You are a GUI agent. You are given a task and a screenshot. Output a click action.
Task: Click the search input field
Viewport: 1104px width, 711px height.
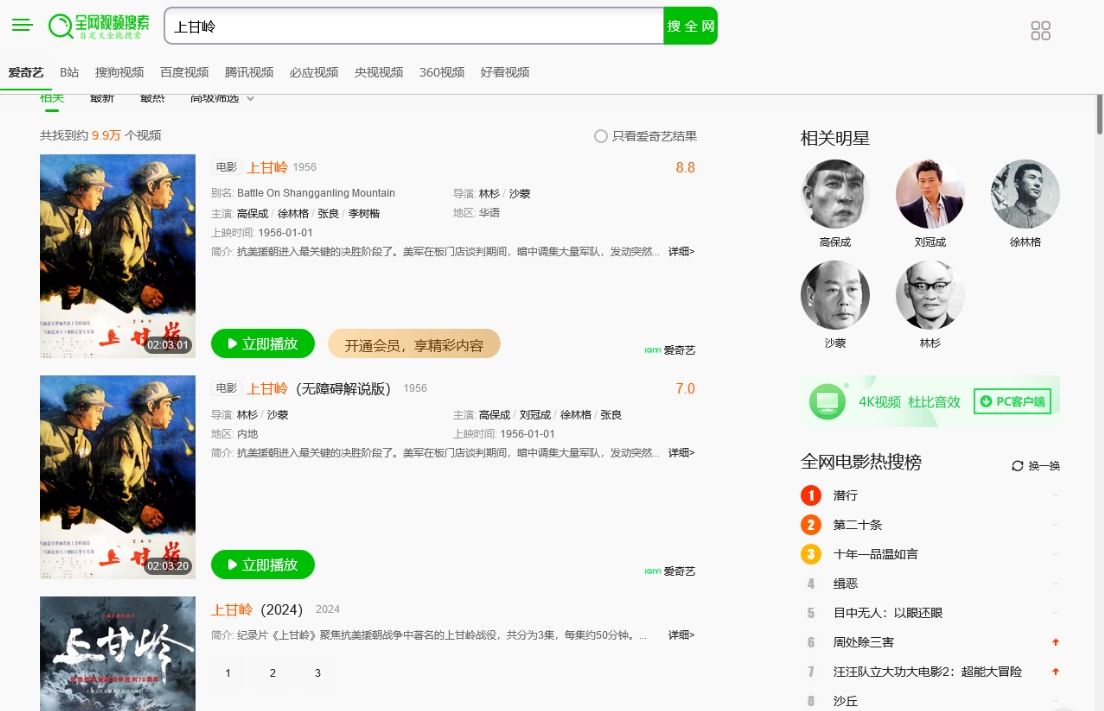tap(414, 27)
